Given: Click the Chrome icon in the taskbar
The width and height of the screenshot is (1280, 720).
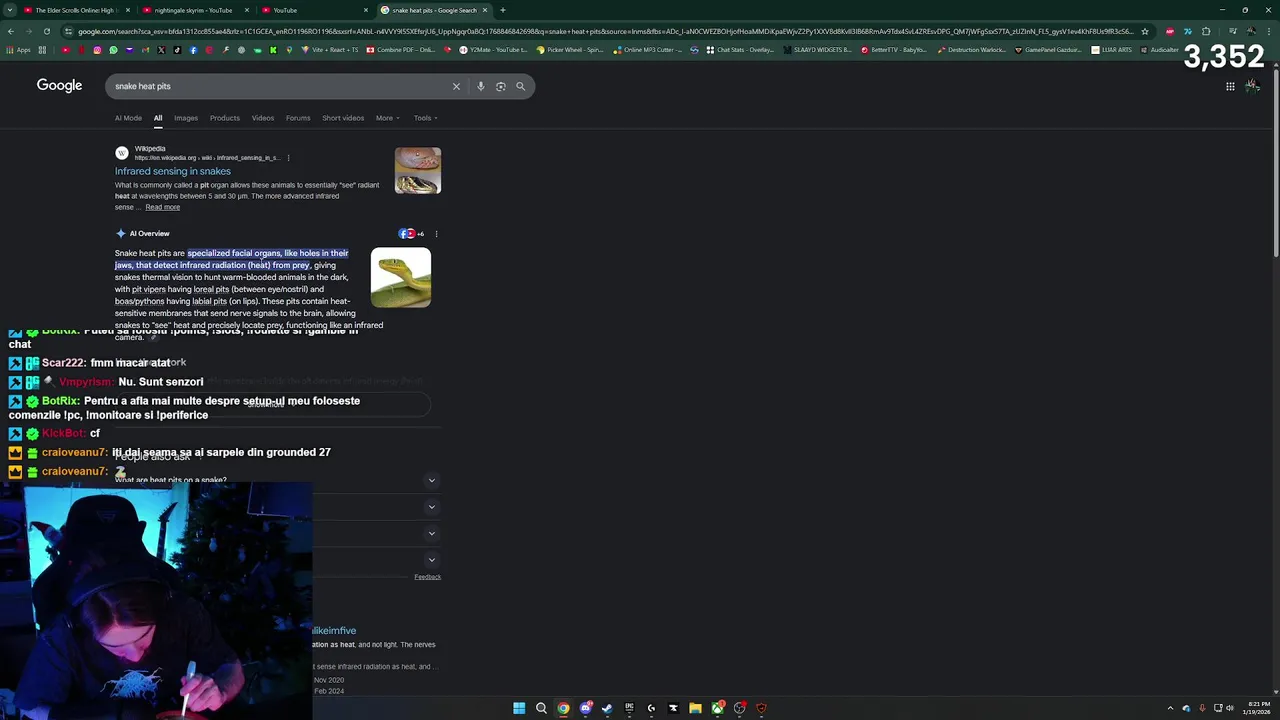Looking at the screenshot, I should [563, 708].
